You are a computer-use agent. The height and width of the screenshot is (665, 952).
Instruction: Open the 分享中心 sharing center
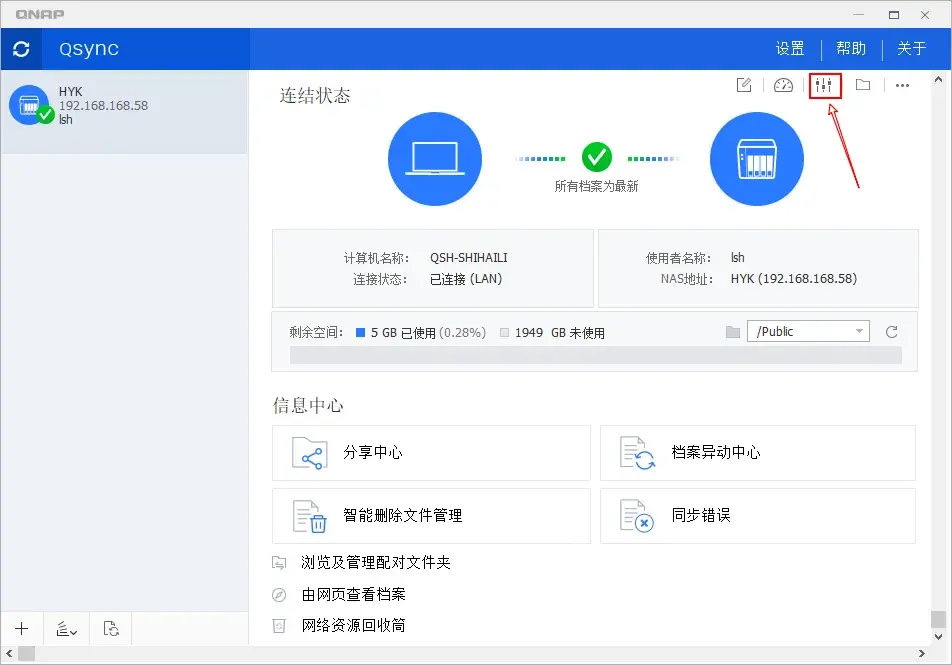pos(431,453)
